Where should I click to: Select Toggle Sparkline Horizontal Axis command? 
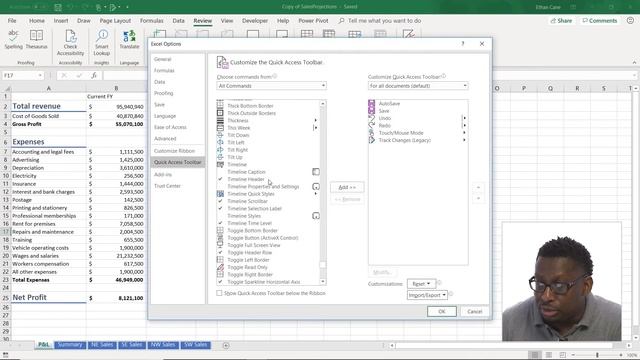point(264,282)
